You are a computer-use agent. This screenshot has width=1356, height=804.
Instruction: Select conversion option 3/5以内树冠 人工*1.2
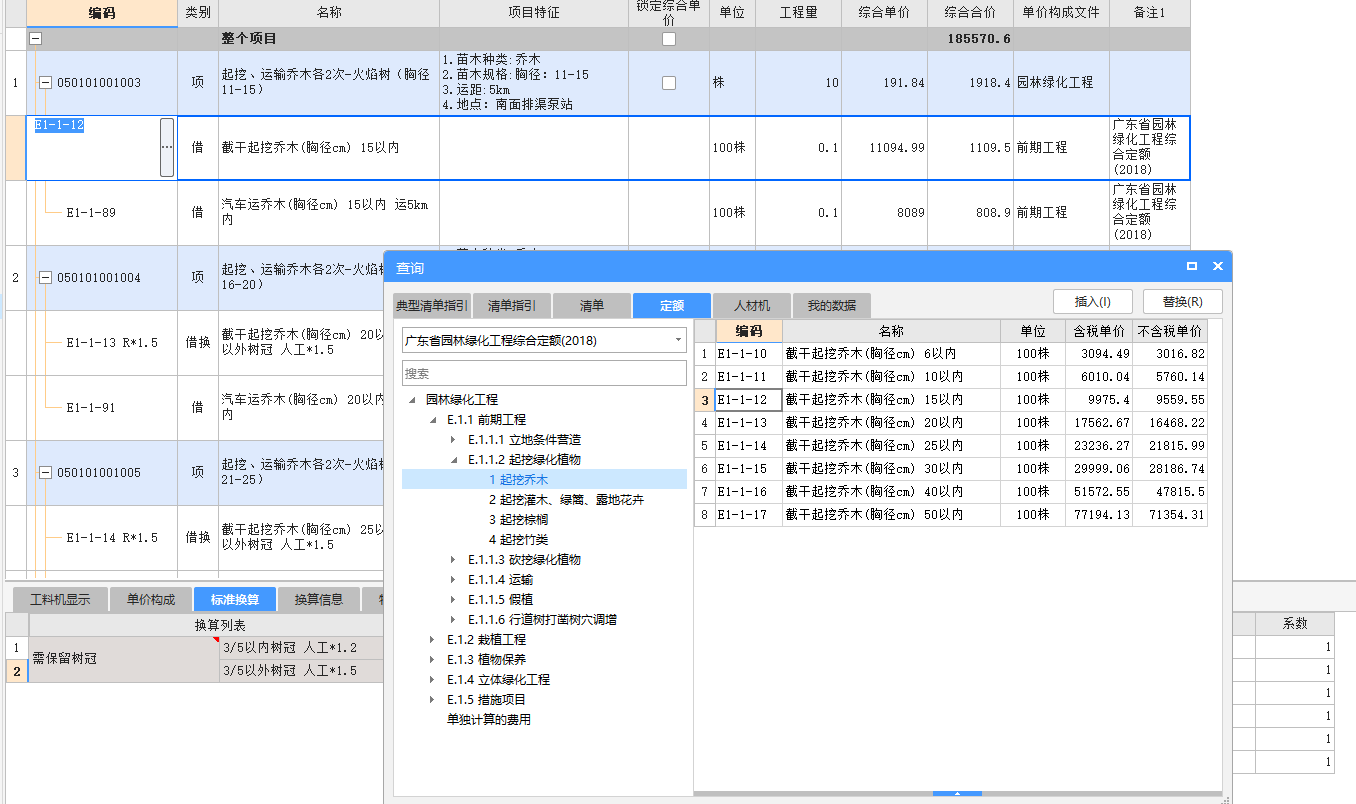pyautogui.click(x=302, y=648)
